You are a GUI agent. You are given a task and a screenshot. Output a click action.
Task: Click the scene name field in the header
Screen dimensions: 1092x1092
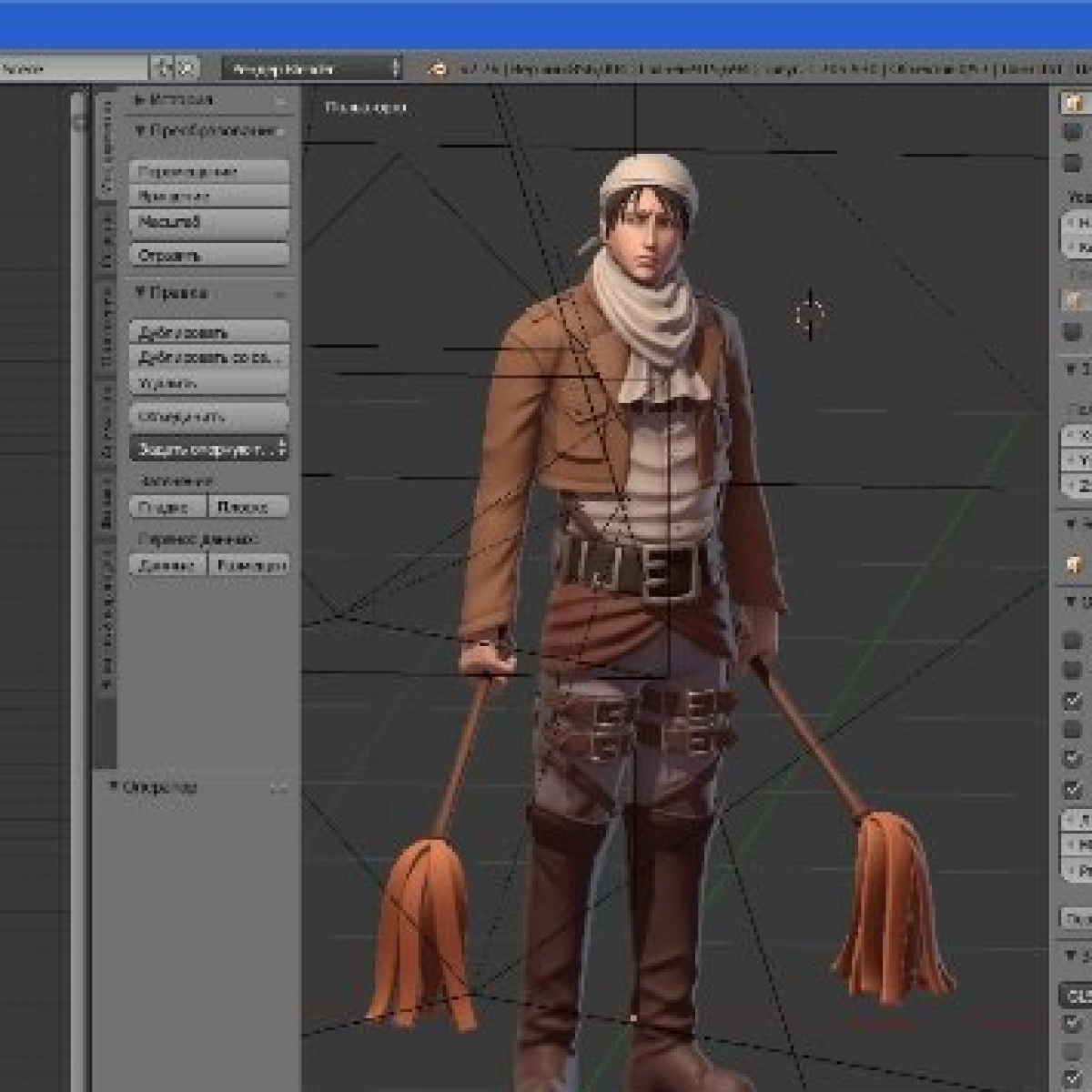(x=73, y=68)
